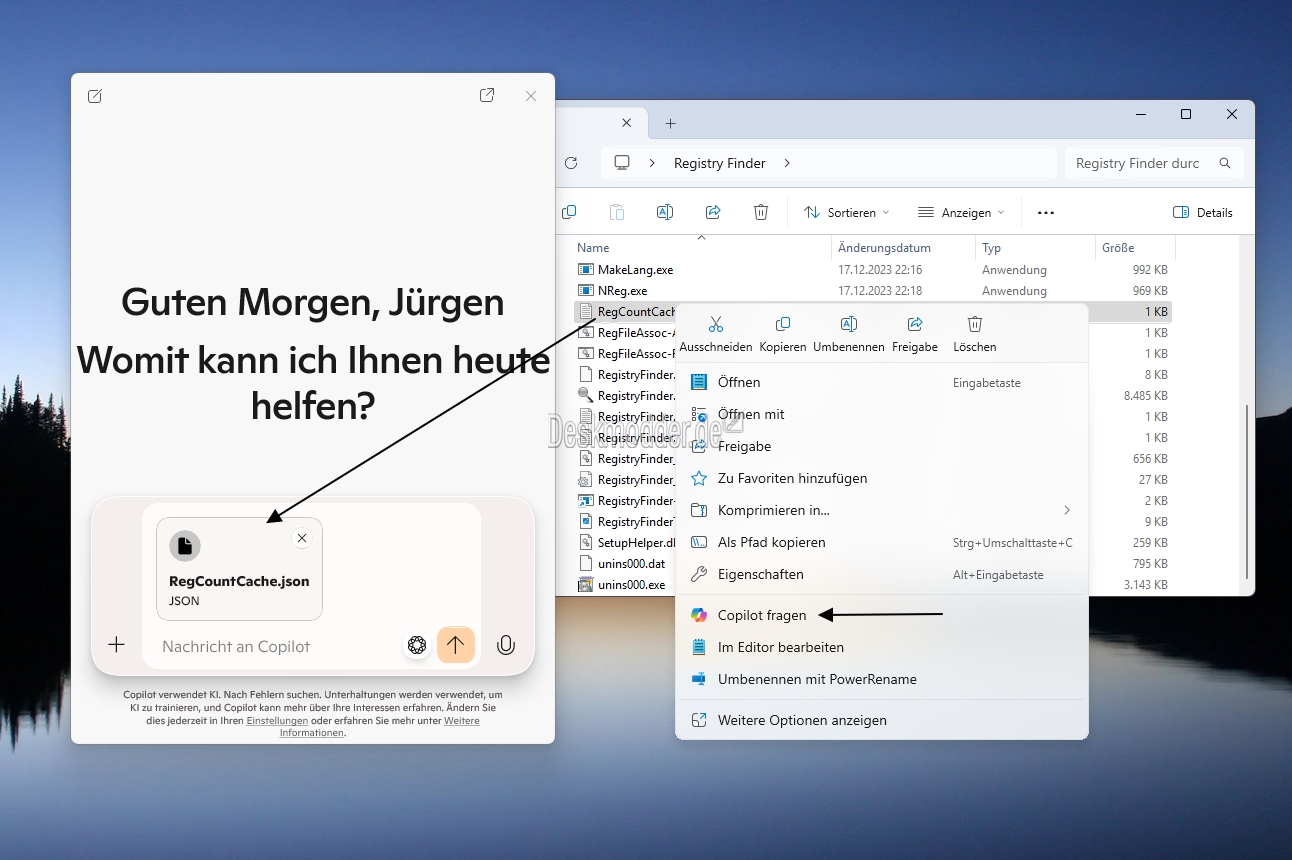Viewport: 1292px width, 860px height.
Task: Choose Öffnen mit from the context menu
Action: (881, 414)
